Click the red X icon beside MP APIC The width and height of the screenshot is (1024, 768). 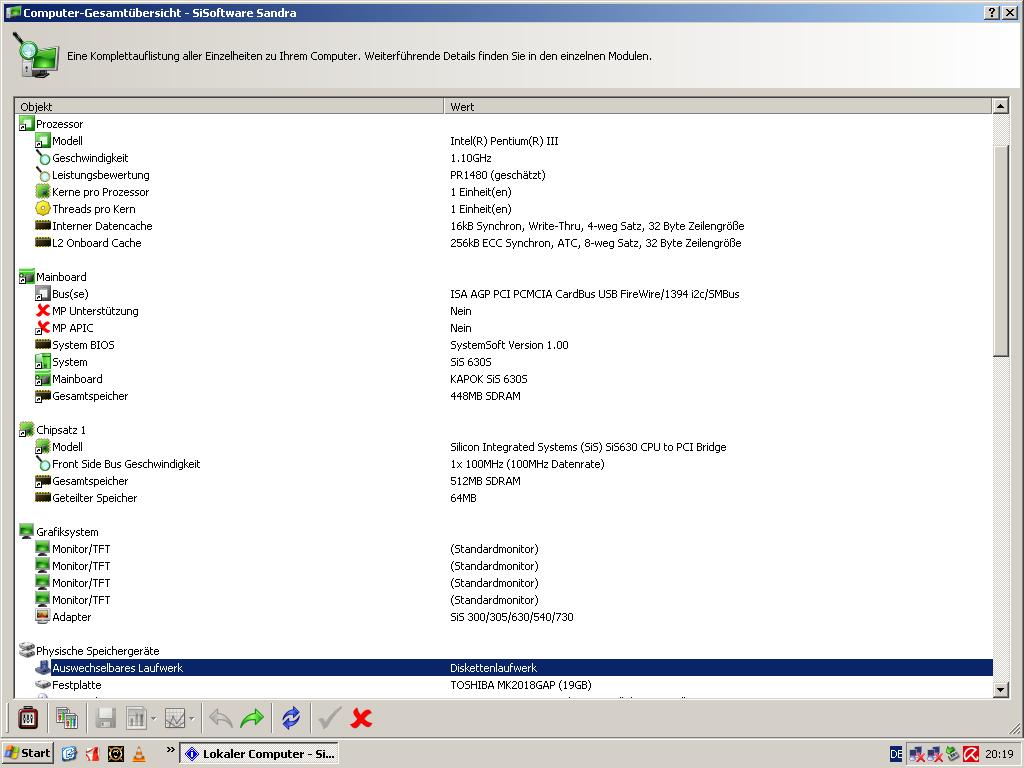[x=42, y=327]
